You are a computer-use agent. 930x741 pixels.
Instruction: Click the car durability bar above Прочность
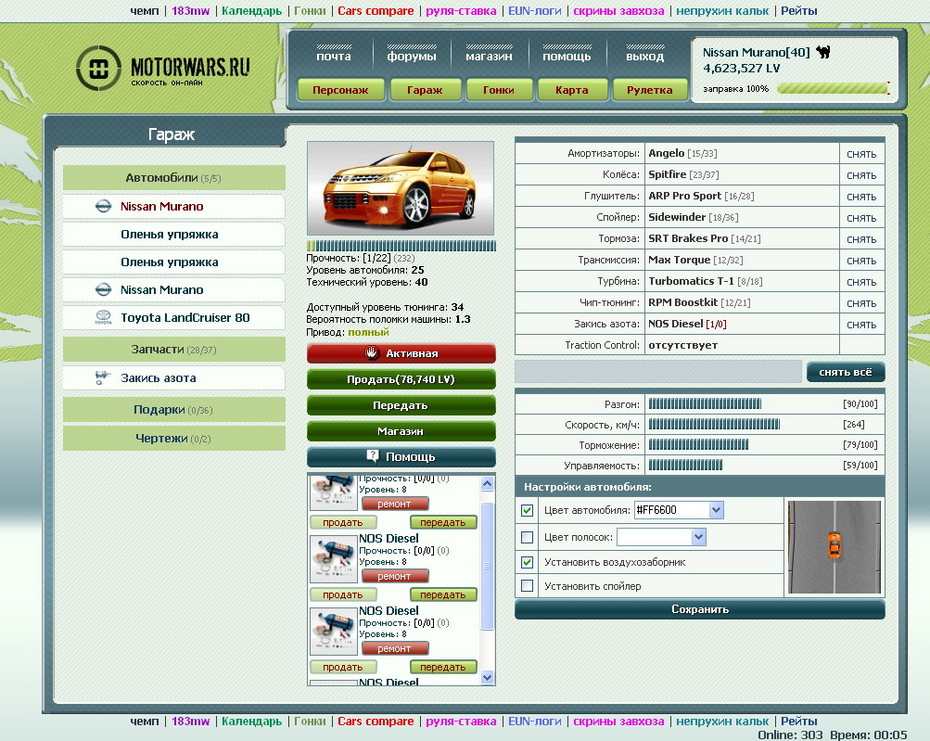(401, 246)
